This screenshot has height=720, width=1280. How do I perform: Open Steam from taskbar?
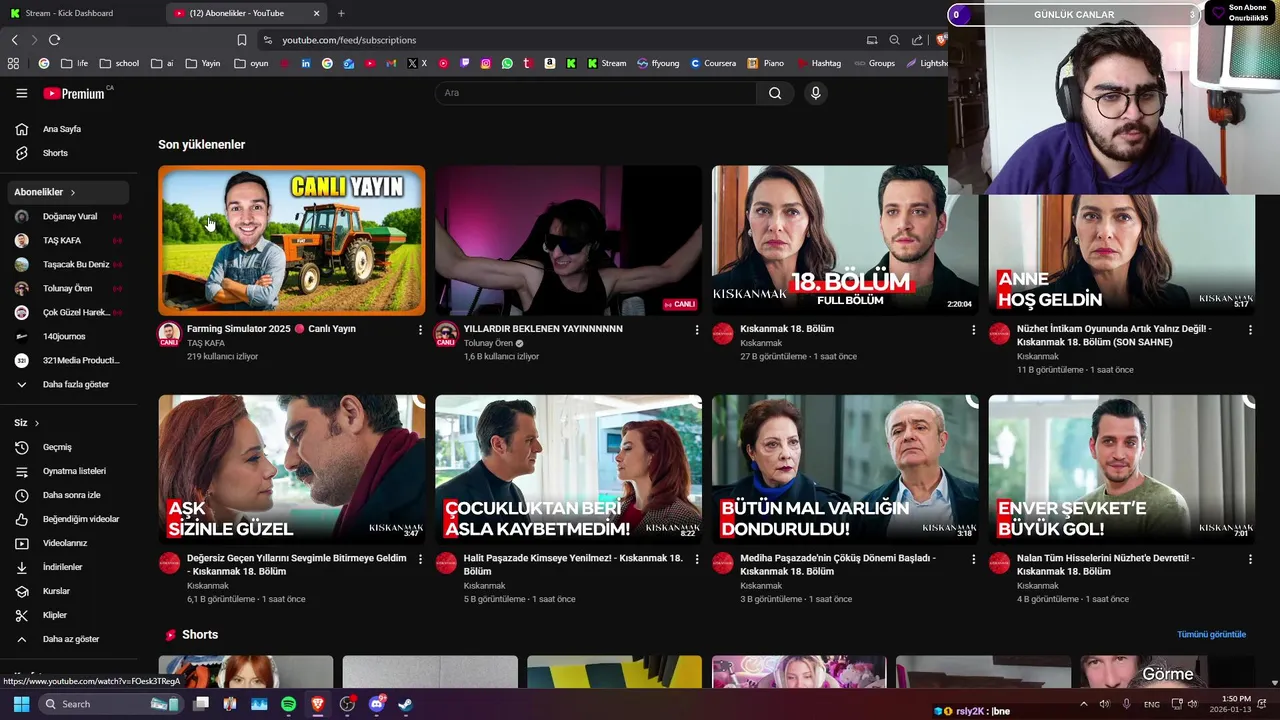point(406,704)
